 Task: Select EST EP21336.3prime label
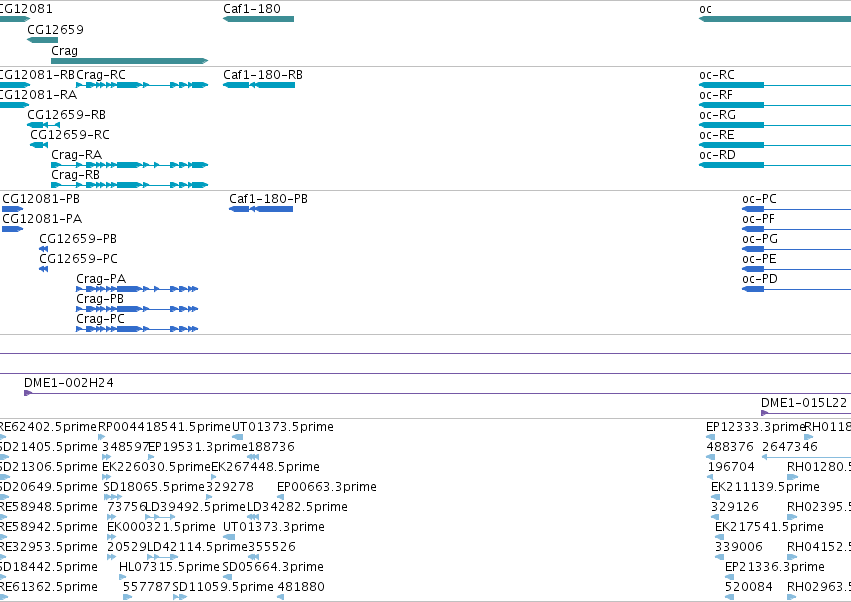pyautogui.click(x=775, y=567)
